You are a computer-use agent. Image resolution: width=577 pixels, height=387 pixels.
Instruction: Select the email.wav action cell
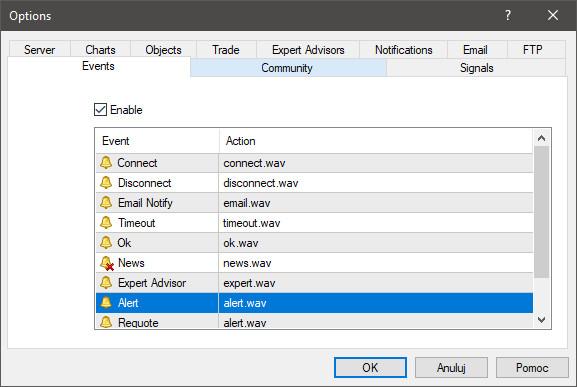click(375, 203)
